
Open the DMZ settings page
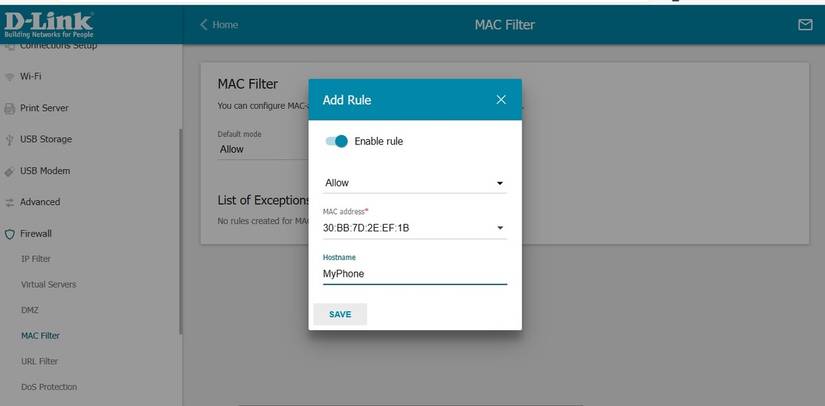[30, 310]
